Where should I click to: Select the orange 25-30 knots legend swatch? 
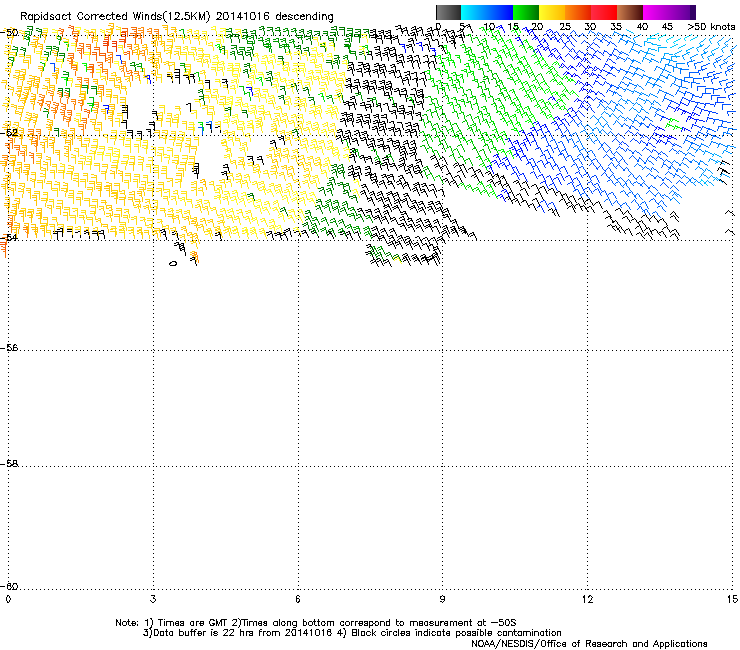[x=578, y=12]
